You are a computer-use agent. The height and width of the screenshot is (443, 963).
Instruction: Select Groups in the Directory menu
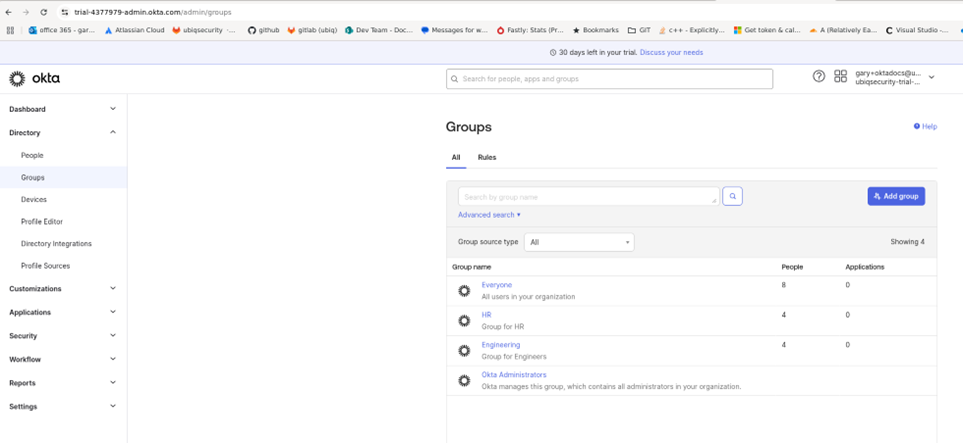pos(63,178)
